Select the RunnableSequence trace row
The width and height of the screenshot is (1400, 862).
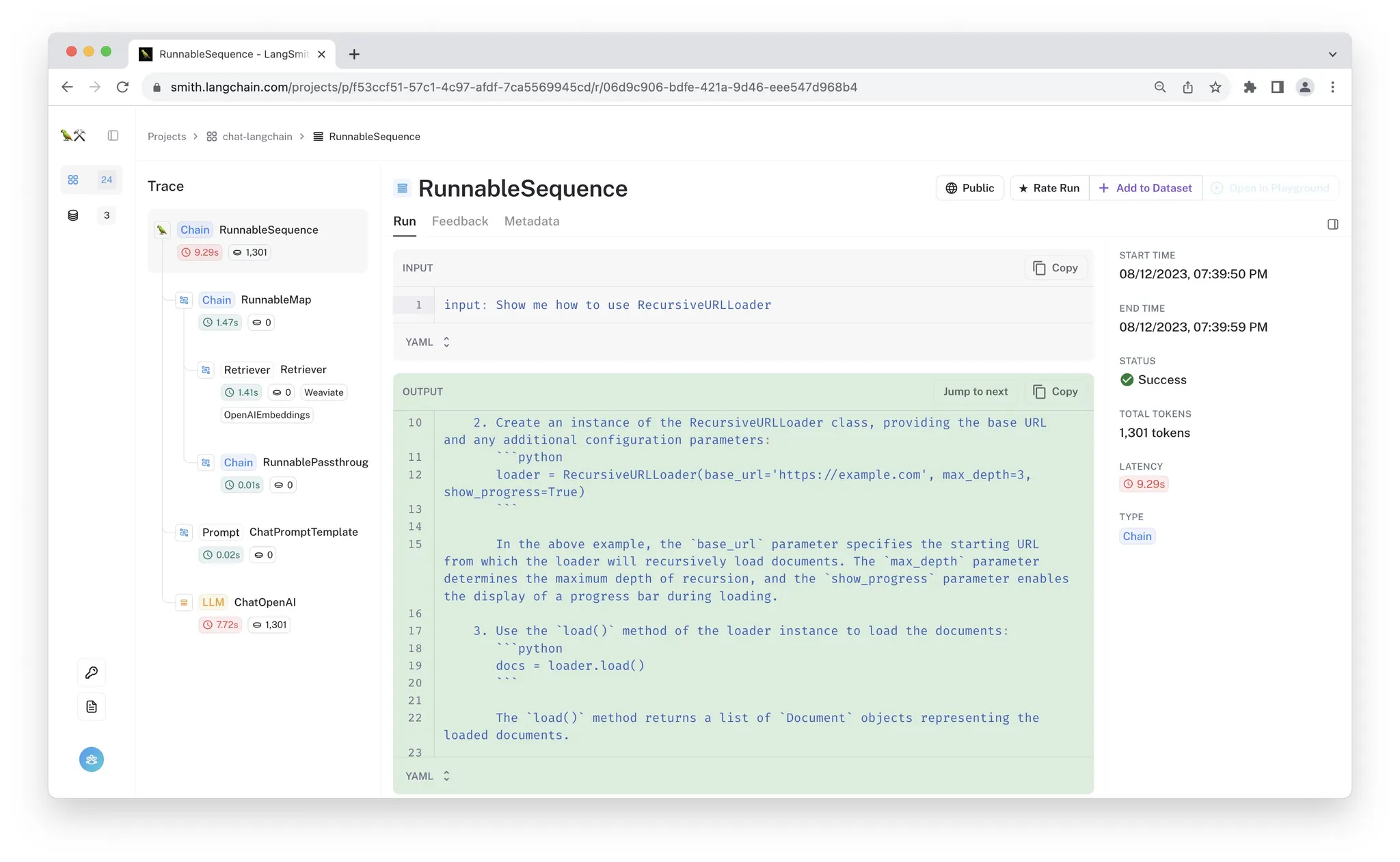coord(258,241)
